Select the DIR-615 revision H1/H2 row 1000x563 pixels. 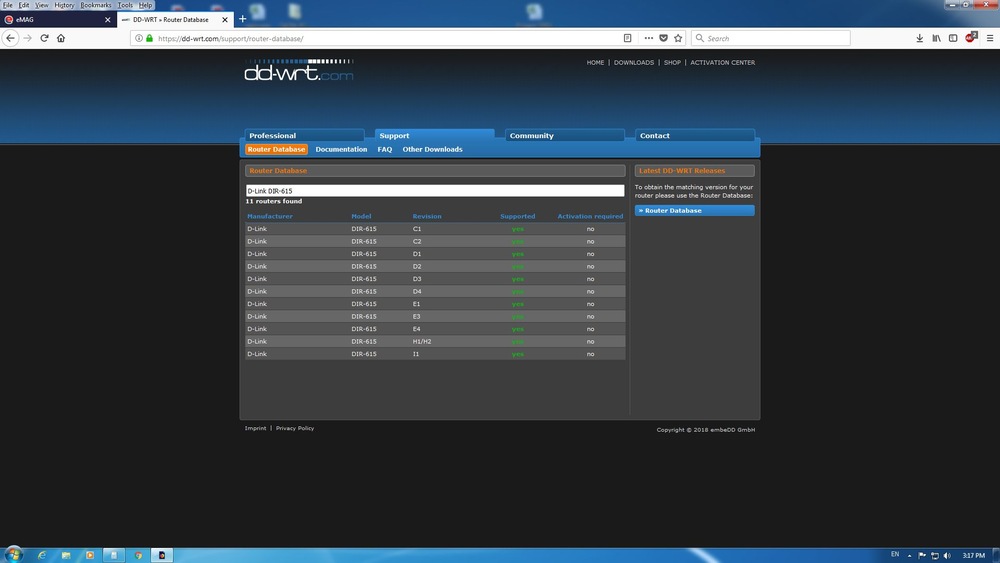tap(435, 341)
